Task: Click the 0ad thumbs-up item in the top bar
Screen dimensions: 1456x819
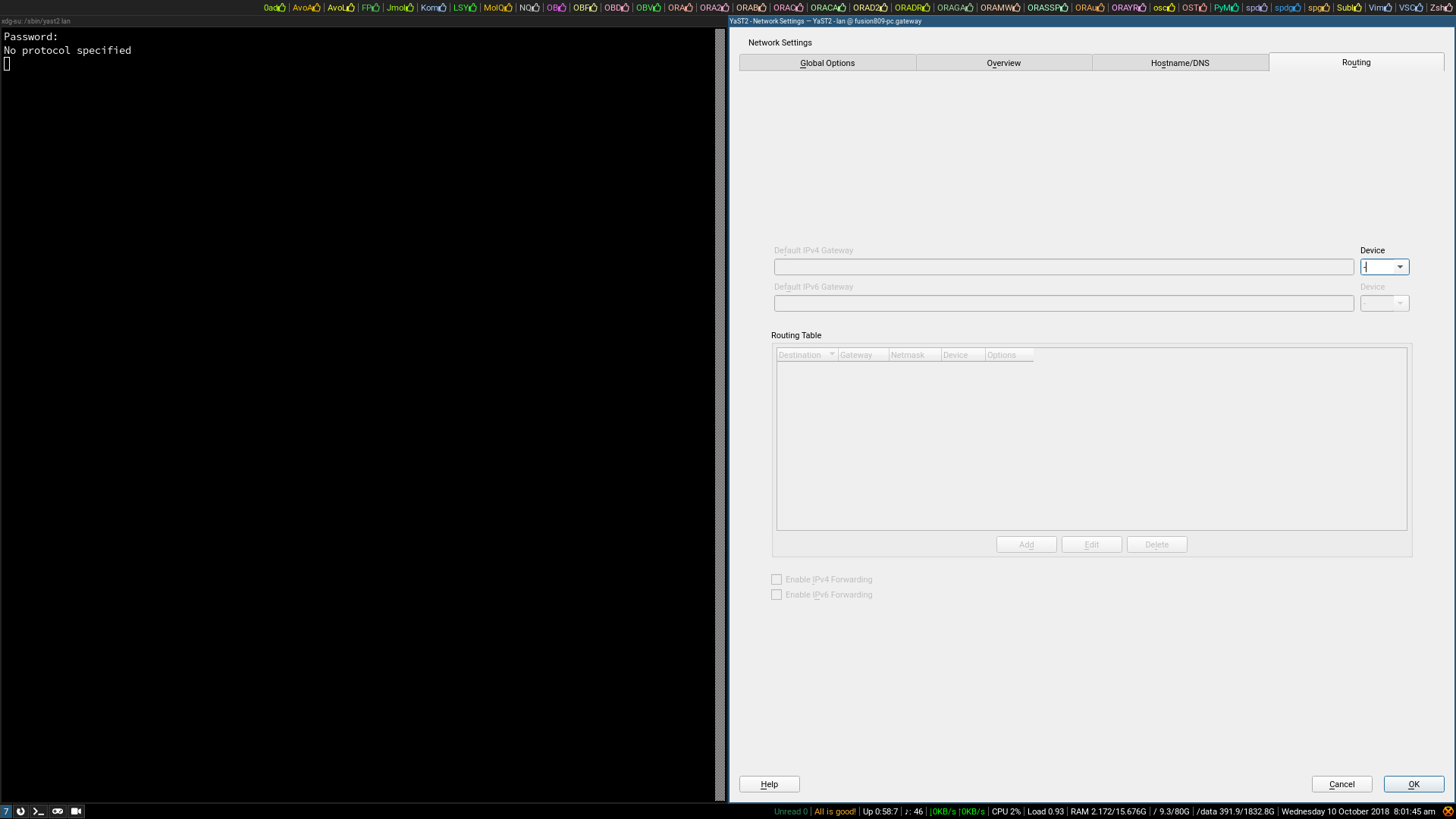Action: (275, 8)
